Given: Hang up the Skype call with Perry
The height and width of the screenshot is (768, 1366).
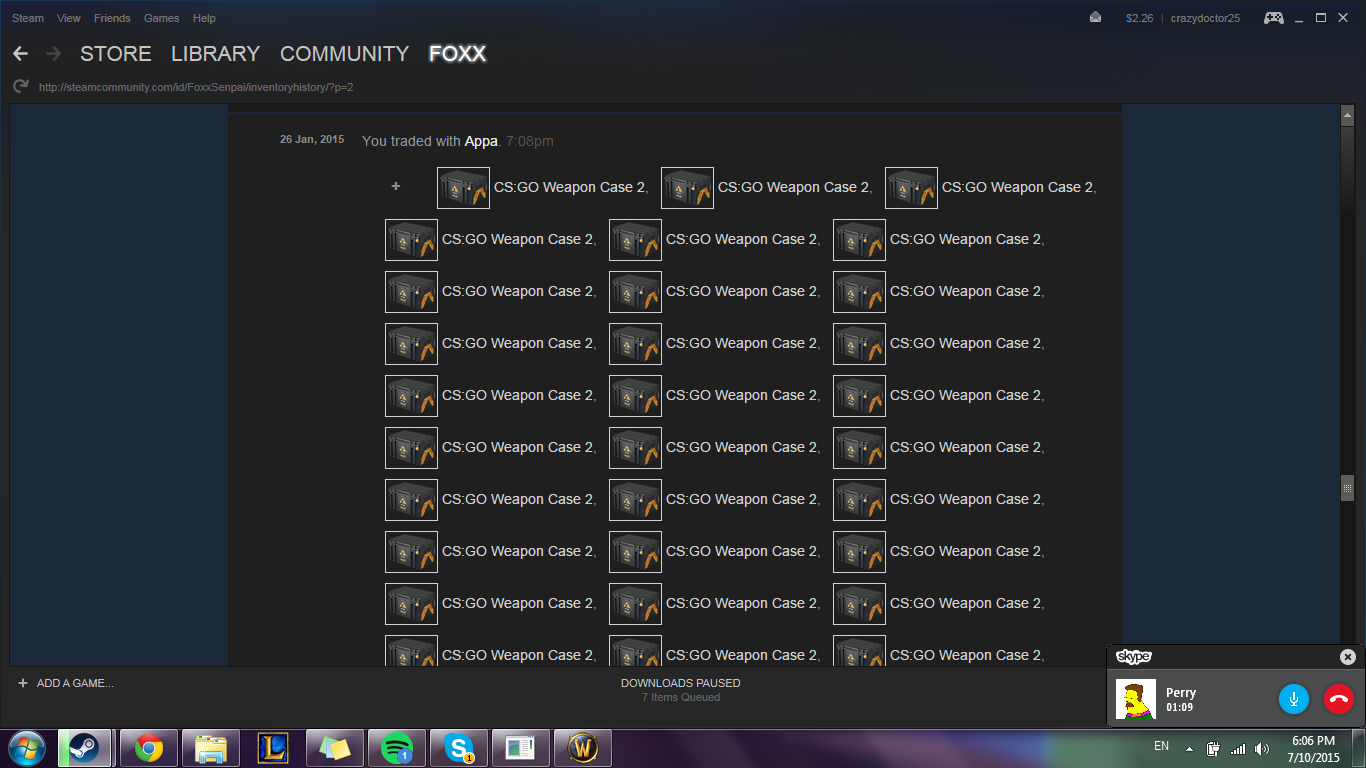Looking at the screenshot, I should coord(1338,699).
